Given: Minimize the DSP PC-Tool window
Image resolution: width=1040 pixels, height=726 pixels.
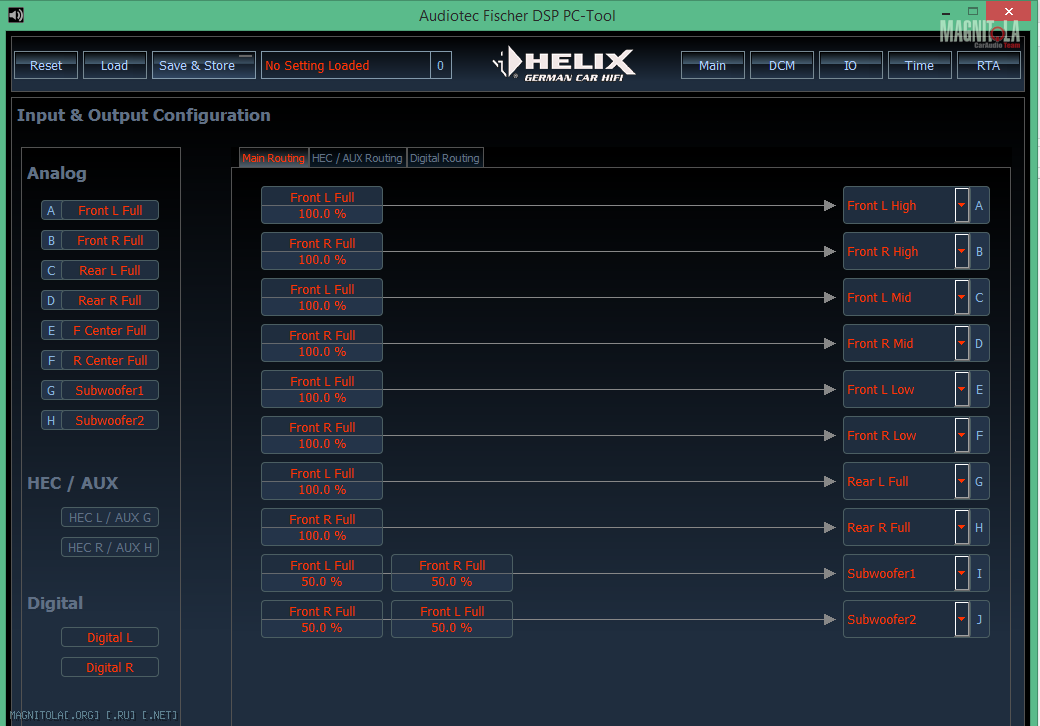Looking at the screenshot, I should coord(946,13).
